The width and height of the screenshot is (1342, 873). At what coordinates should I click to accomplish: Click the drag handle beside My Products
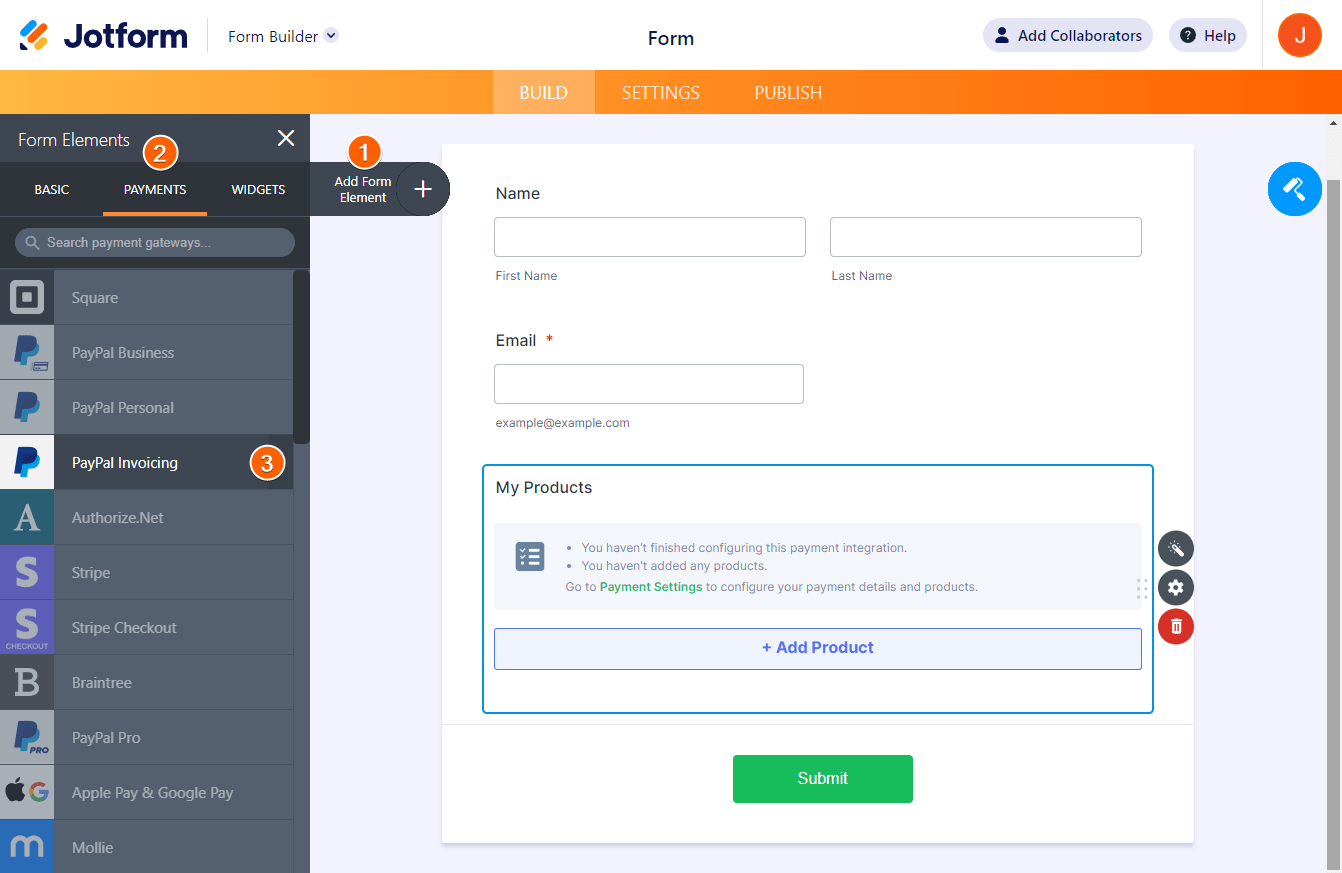pyautogui.click(x=1142, y=589)
